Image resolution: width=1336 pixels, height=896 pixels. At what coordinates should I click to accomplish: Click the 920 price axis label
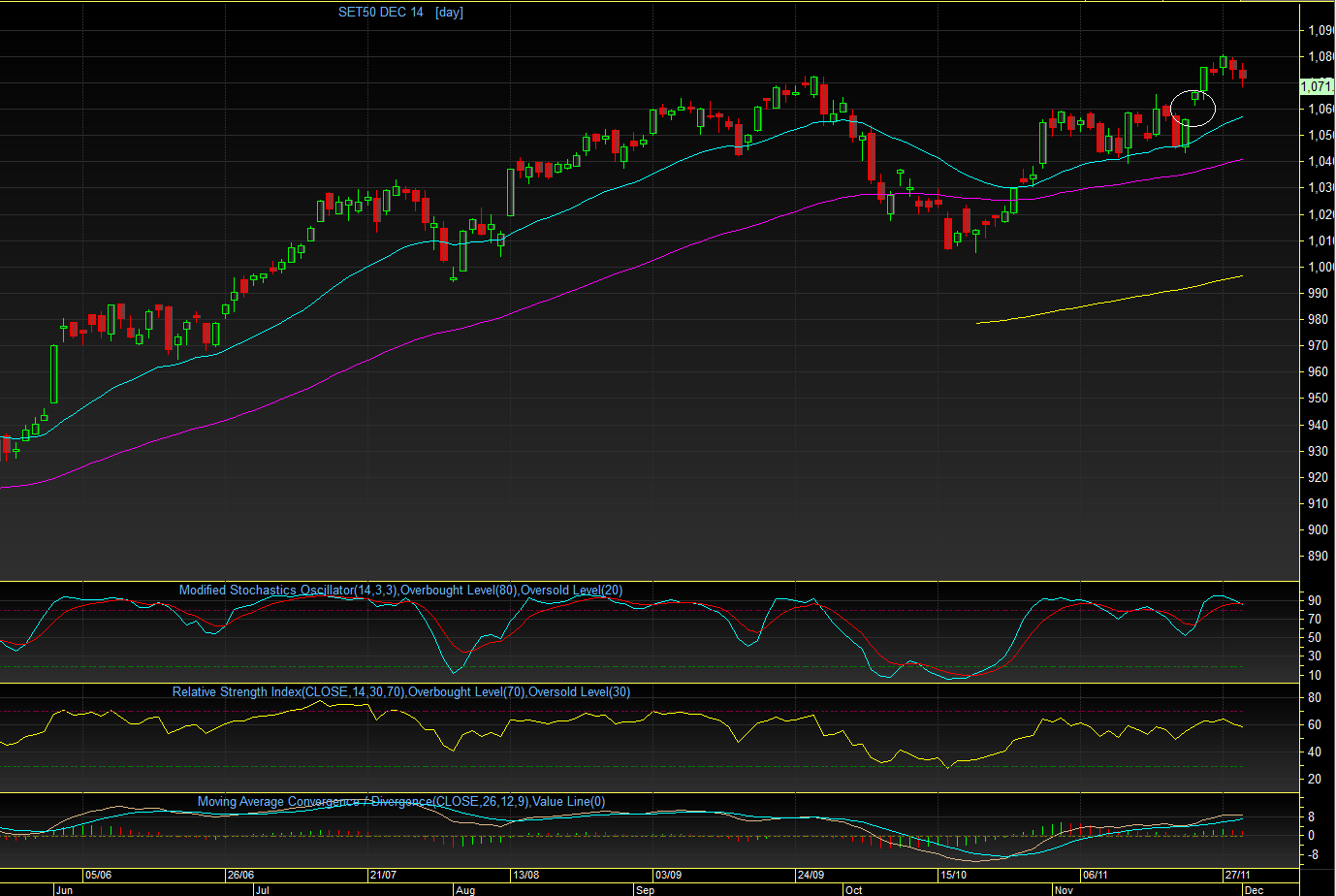pyautogui.click(x=1318, y=477)
